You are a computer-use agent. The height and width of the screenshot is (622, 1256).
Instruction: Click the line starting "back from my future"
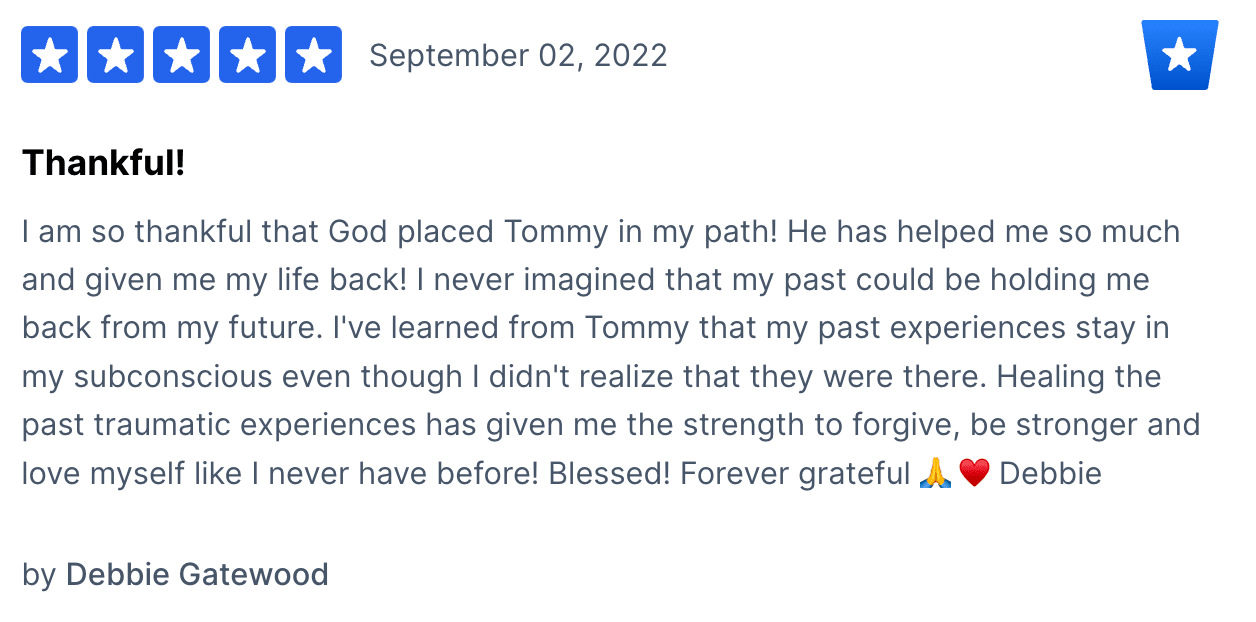point(595,328)
